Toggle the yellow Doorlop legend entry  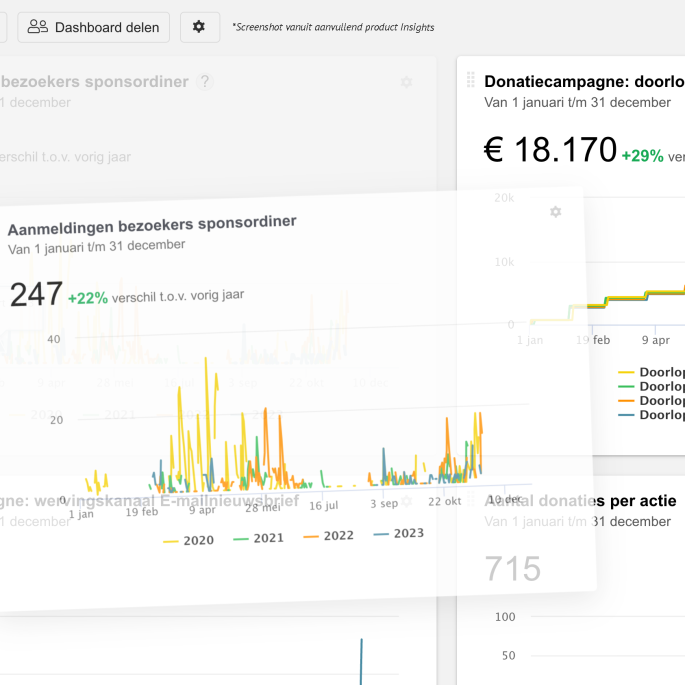(652, 370)
